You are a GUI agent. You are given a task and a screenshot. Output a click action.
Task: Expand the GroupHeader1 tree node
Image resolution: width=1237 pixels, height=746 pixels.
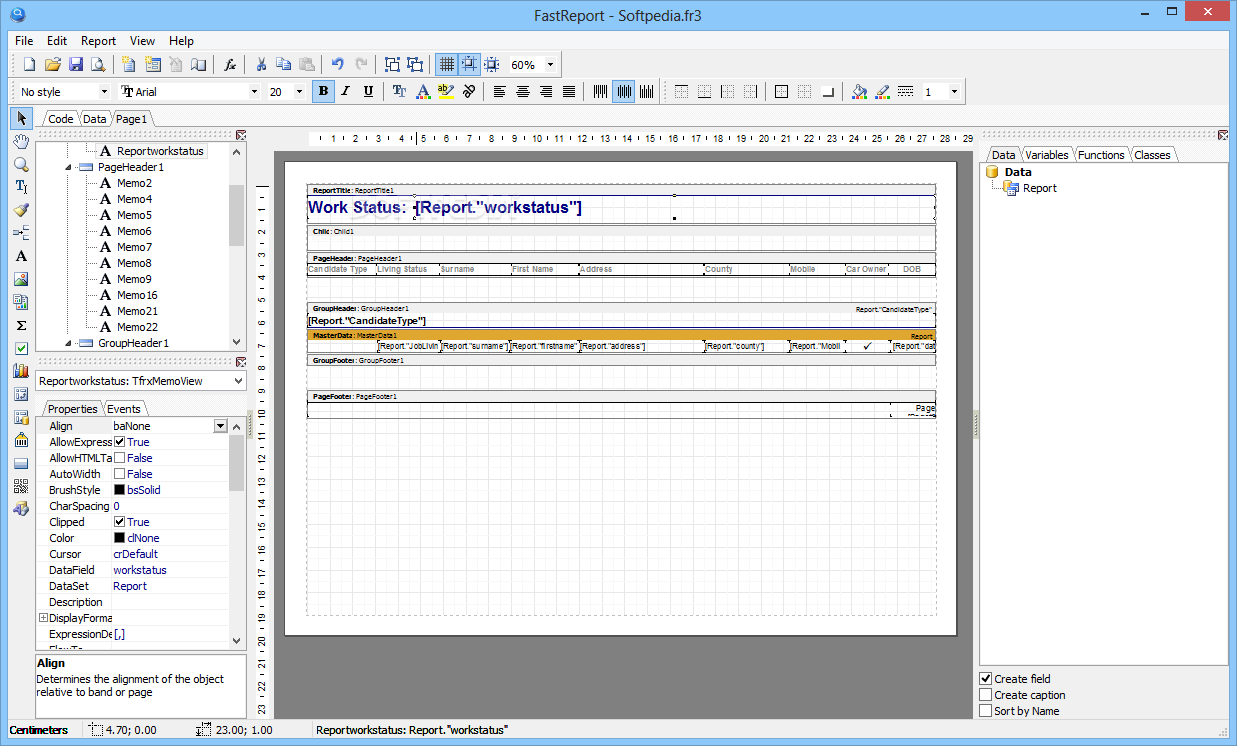(x=69, y=343)
